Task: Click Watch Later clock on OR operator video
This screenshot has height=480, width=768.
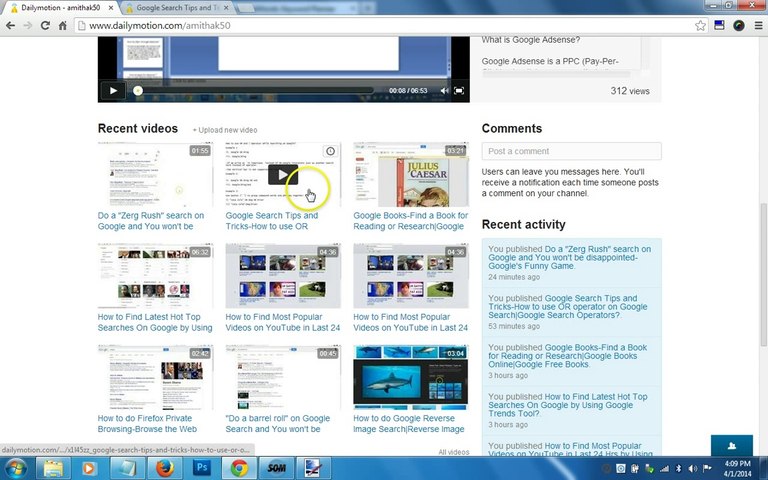Action: pyautogui.click(x=331, y=151)
